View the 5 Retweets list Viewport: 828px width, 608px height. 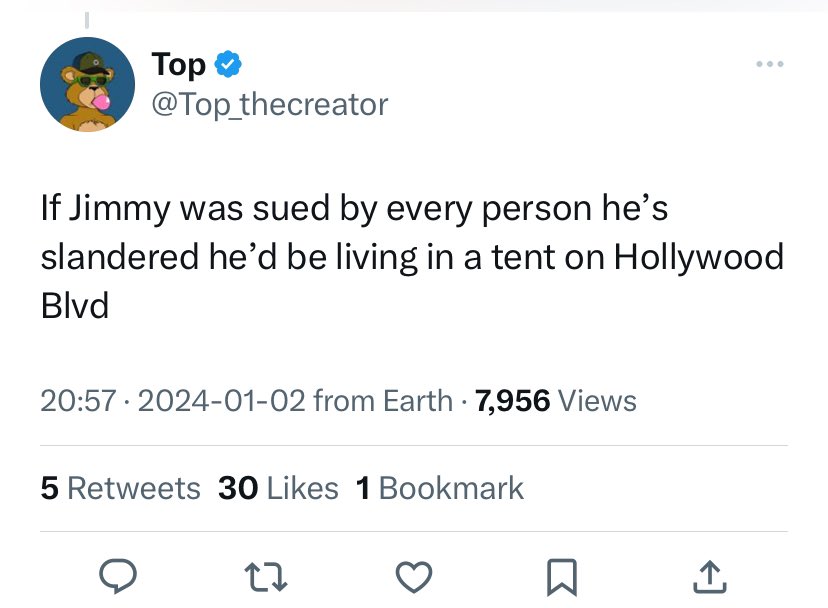pyautogui.click(x=120, y=488)
